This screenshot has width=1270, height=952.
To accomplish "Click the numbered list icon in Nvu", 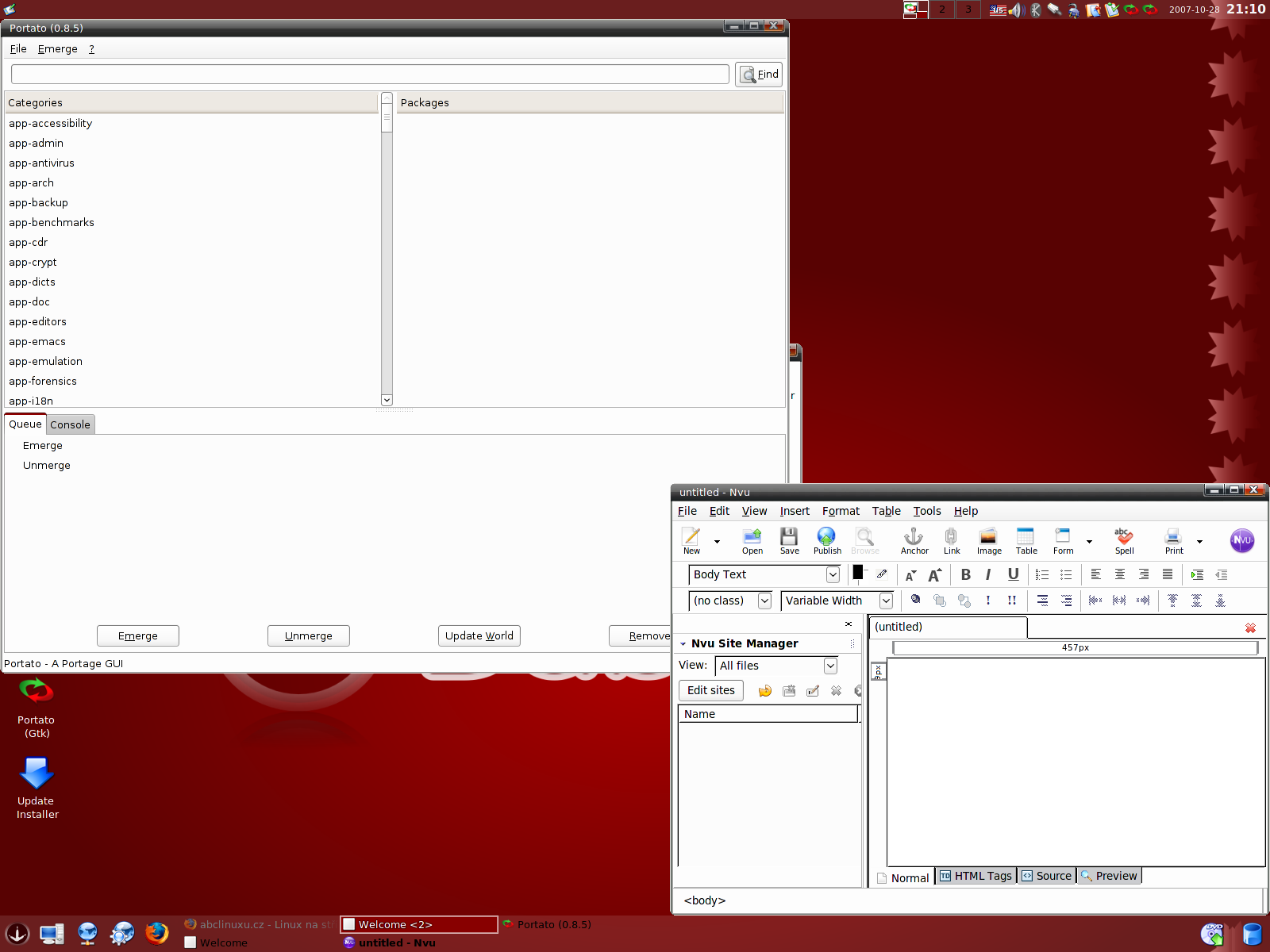I will coord(1042,575).
